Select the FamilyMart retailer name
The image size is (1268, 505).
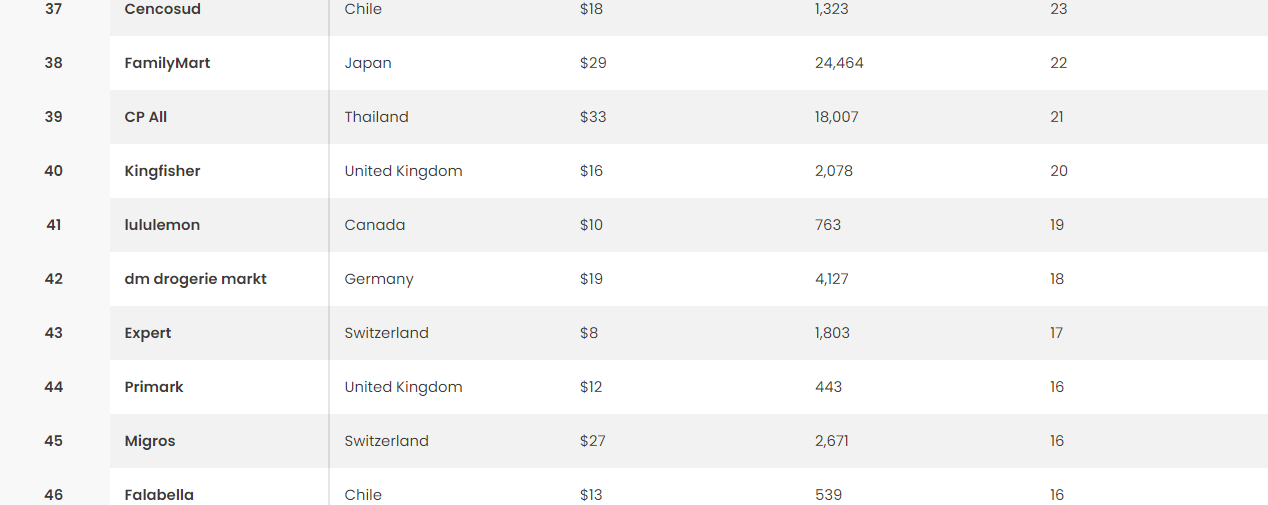point(167,63)
